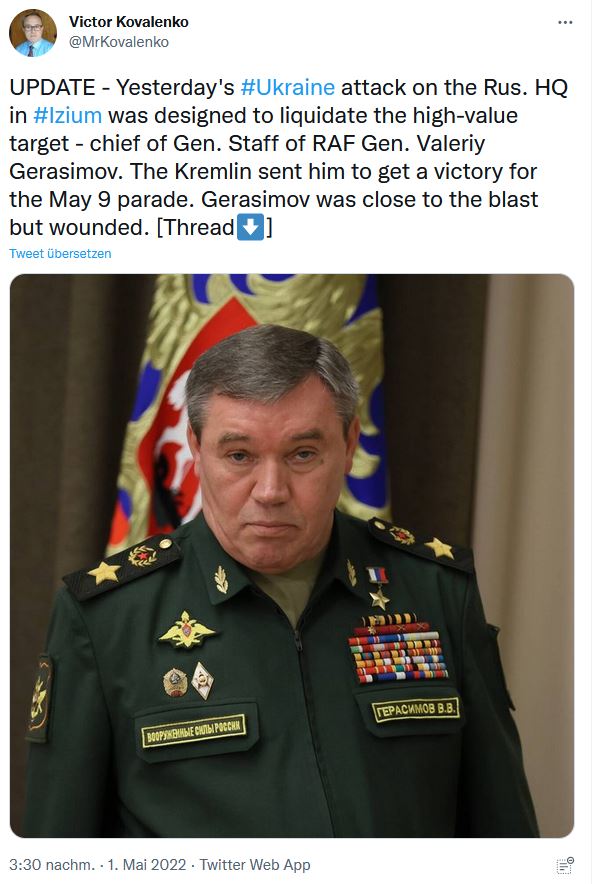Click the reply settings icon at bottom right
Image resolution: width=615 pixels, height=884 pixels.
click(565, 865)
